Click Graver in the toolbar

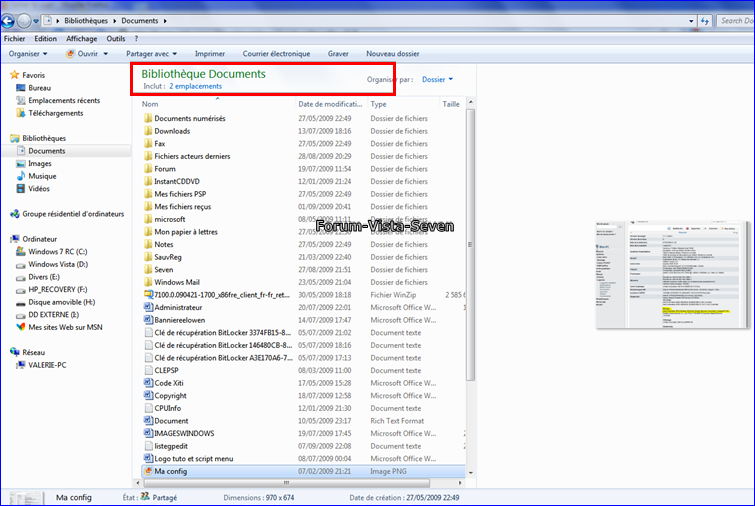coord(338,54)
